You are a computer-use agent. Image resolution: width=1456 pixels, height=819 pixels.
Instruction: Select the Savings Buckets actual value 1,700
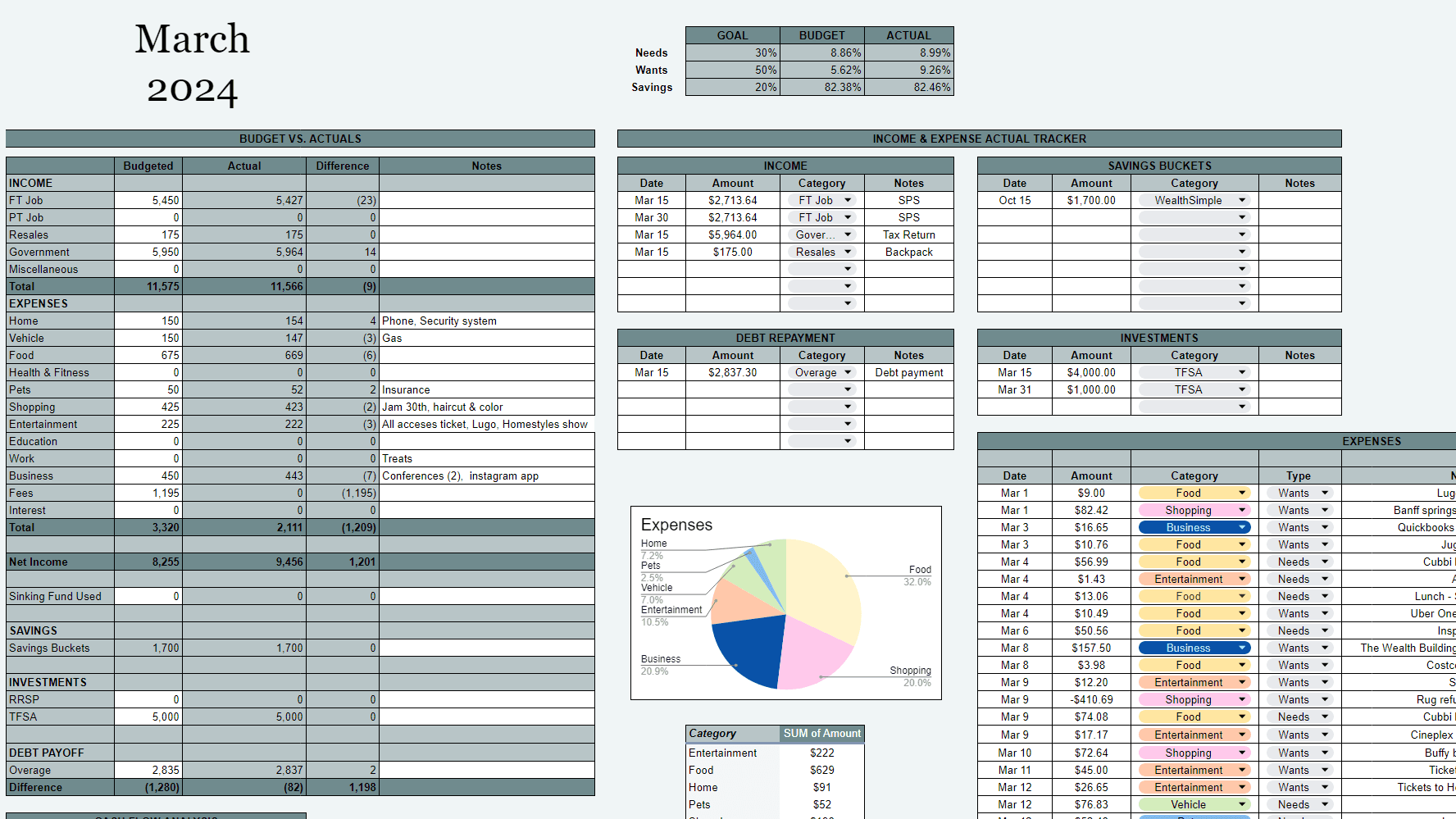click(244, 648)
